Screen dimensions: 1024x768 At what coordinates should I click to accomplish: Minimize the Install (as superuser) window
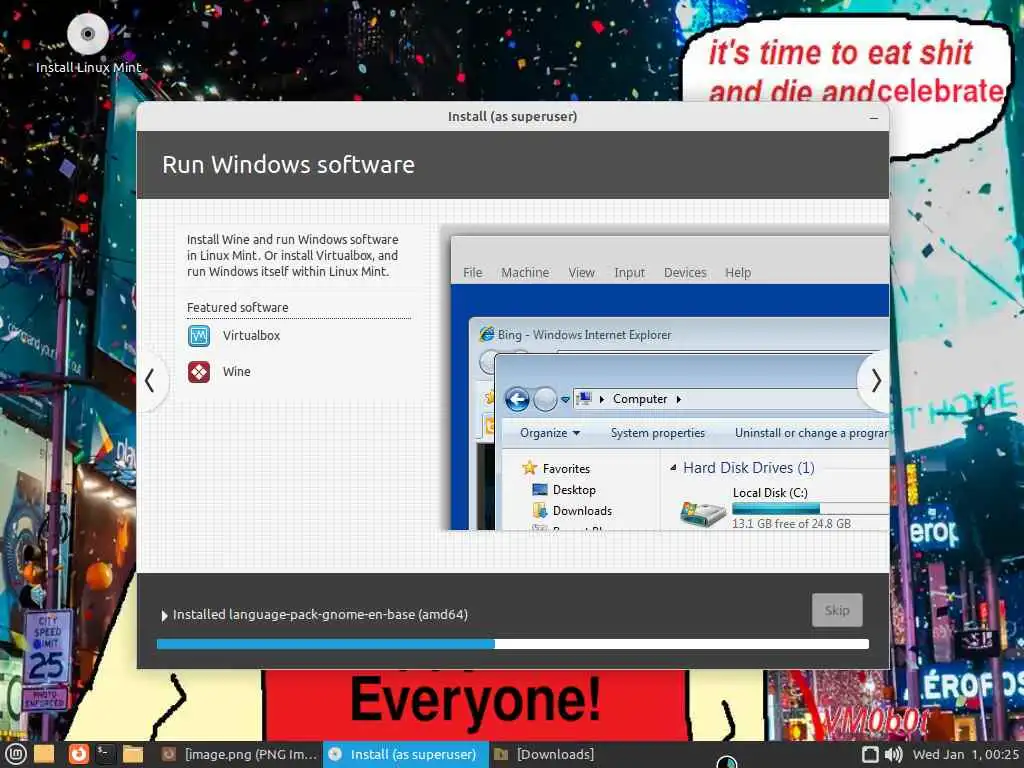click(x=874, y=118)
